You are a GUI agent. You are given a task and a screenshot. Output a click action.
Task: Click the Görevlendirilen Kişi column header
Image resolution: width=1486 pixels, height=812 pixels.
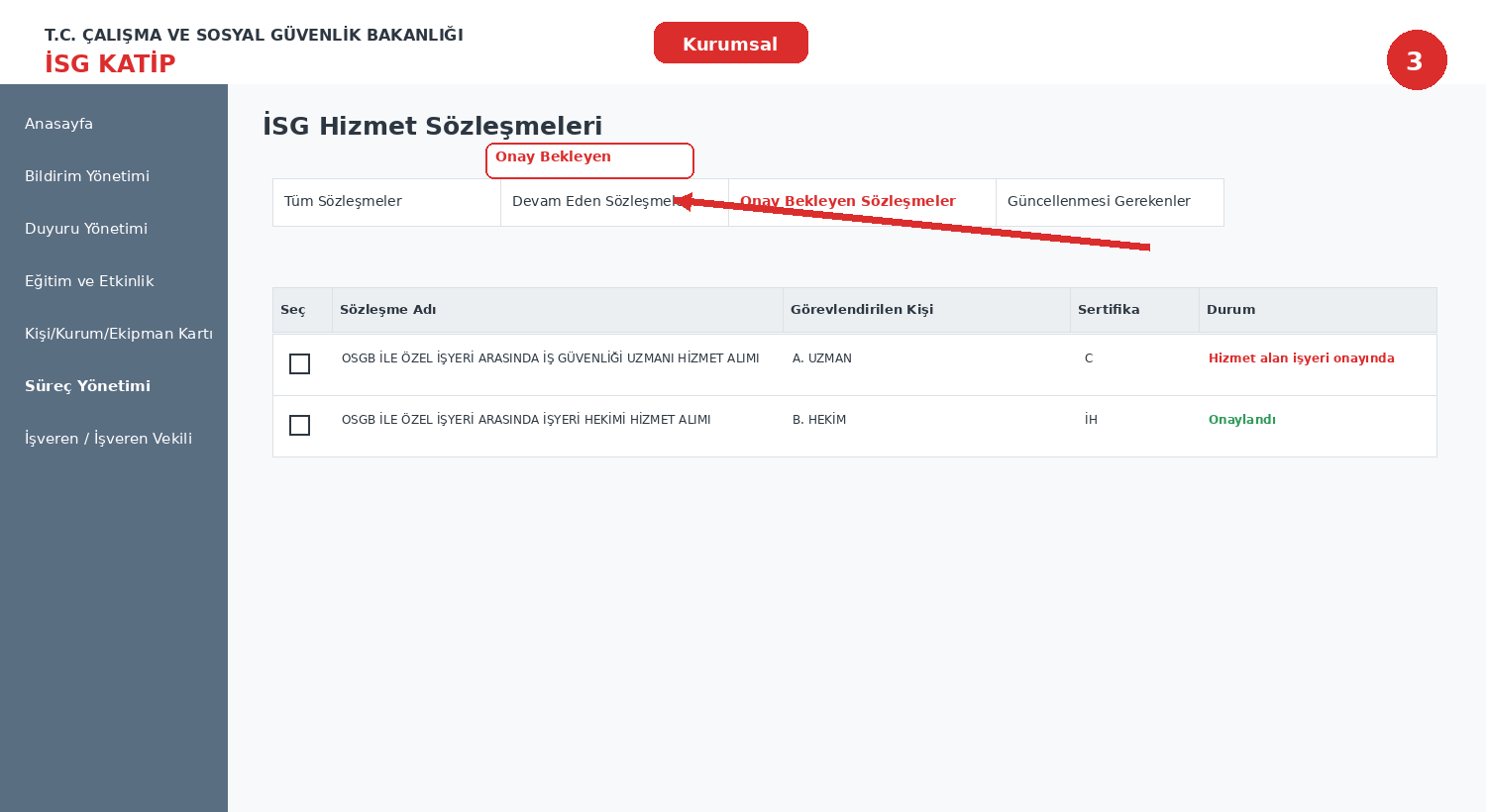click(926, 310)
